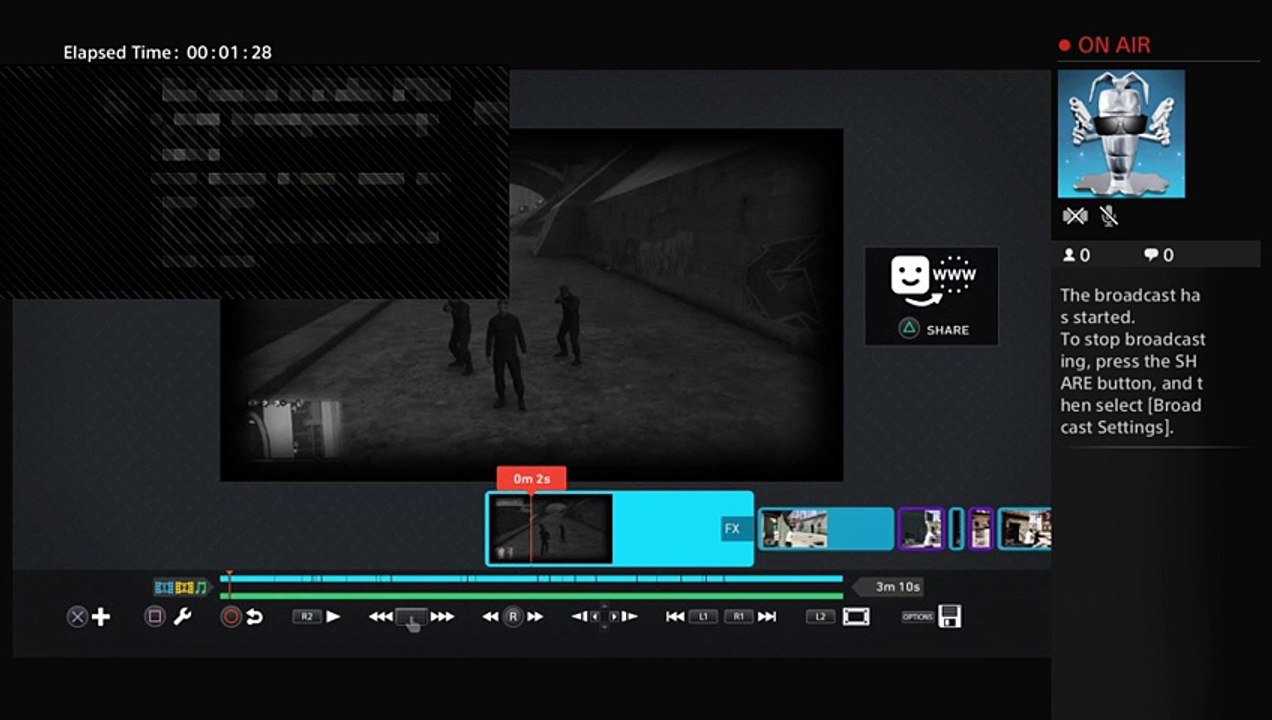Click the undo arrow icon
The width and height of the screenshot is (1272, 720).
point(254,617)
